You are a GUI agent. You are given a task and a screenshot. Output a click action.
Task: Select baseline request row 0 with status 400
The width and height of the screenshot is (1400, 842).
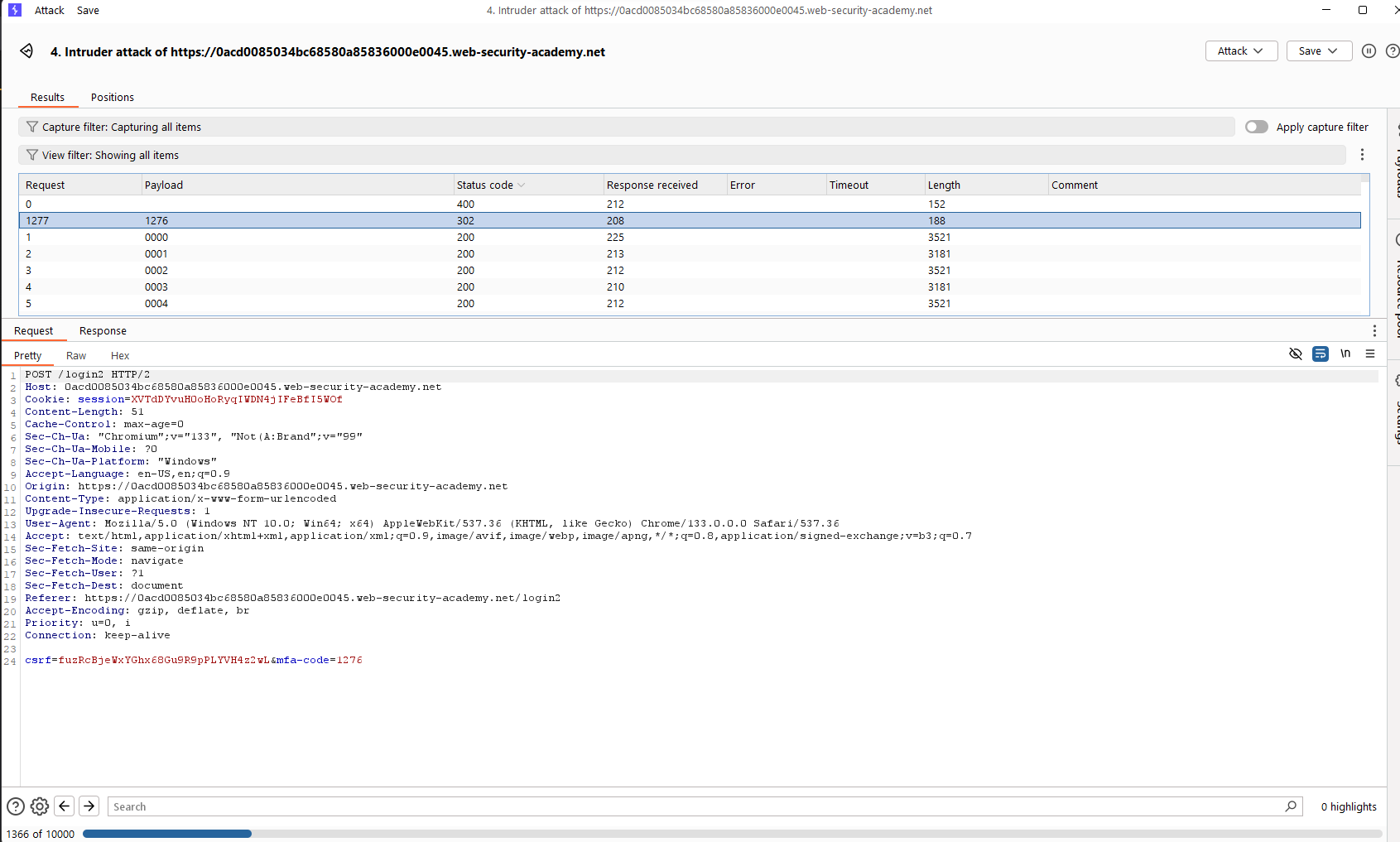coord(690,204)
